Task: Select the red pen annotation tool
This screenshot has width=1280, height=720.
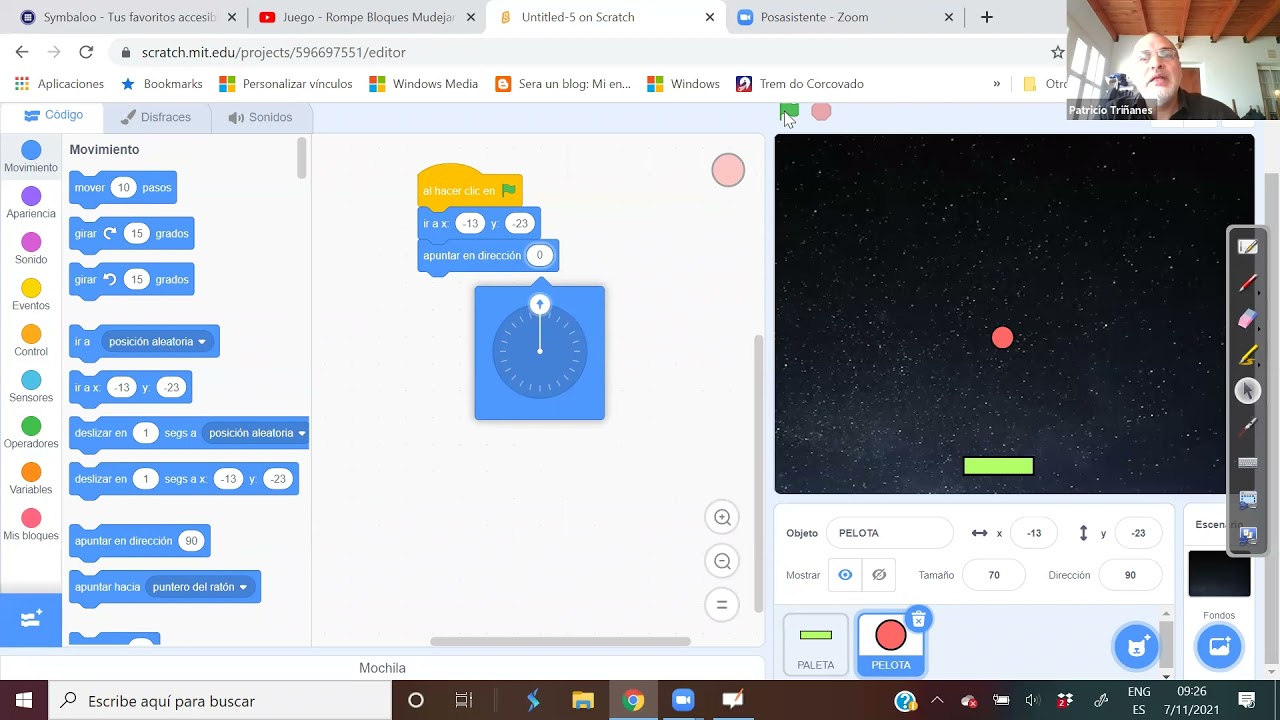Action: 1247,284
